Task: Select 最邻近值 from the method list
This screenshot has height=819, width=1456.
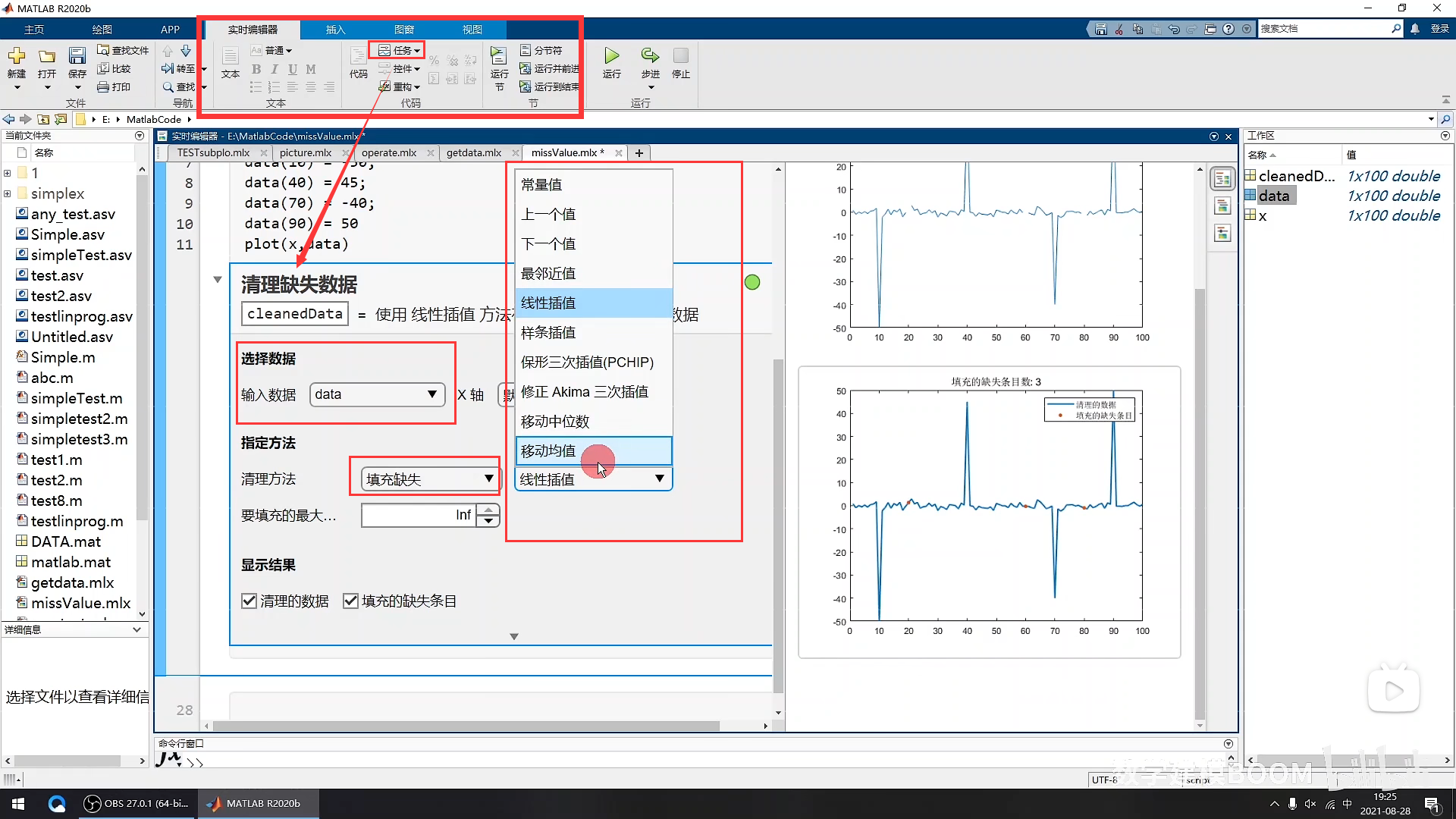Action: pos(594,273)
